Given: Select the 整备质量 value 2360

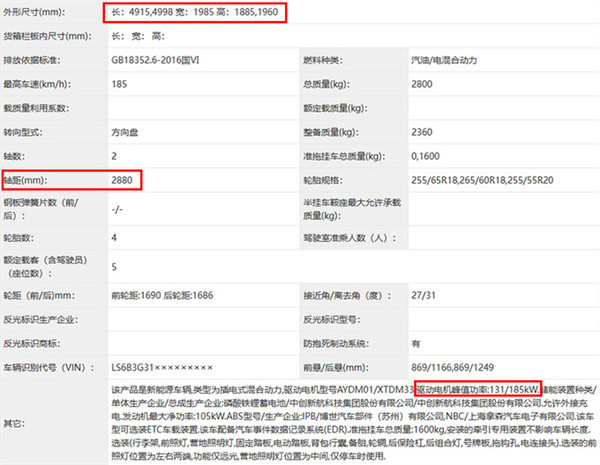Looking at the screenshot, I should [x=422, y=132].
